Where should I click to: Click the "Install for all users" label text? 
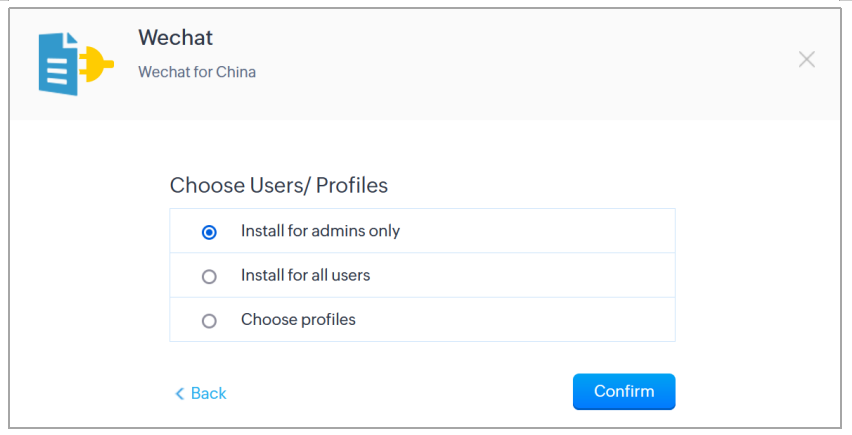pyautogui.click(x=305, y=275)
